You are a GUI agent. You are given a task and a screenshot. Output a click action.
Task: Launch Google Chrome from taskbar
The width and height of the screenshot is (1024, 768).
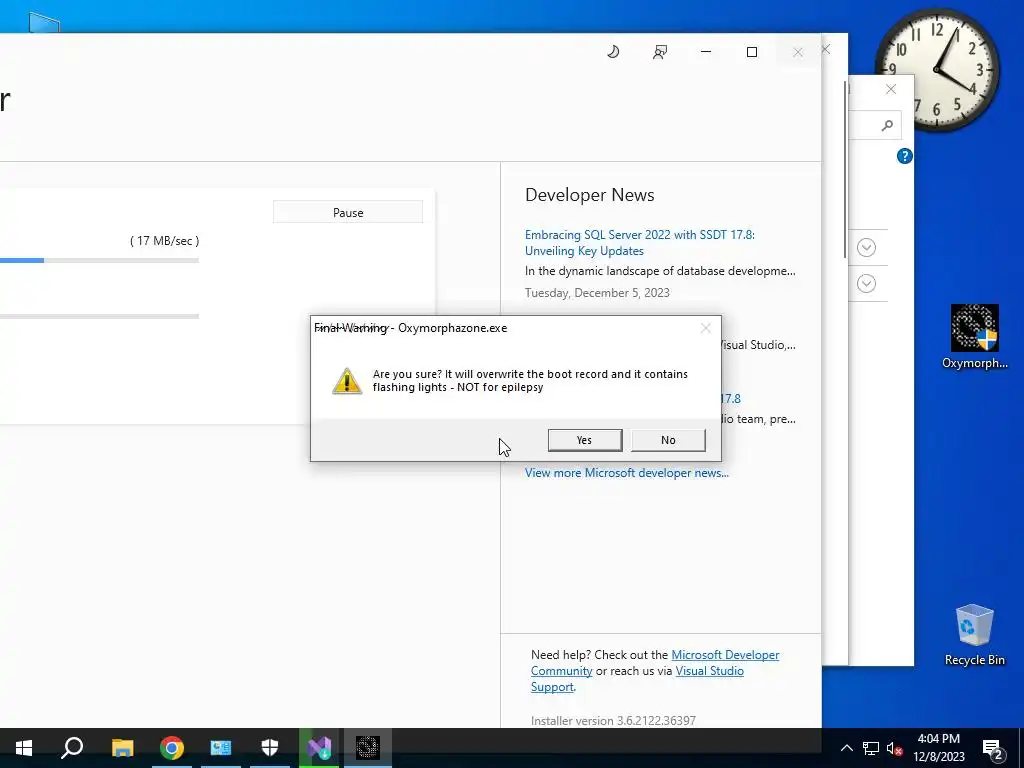172,748
